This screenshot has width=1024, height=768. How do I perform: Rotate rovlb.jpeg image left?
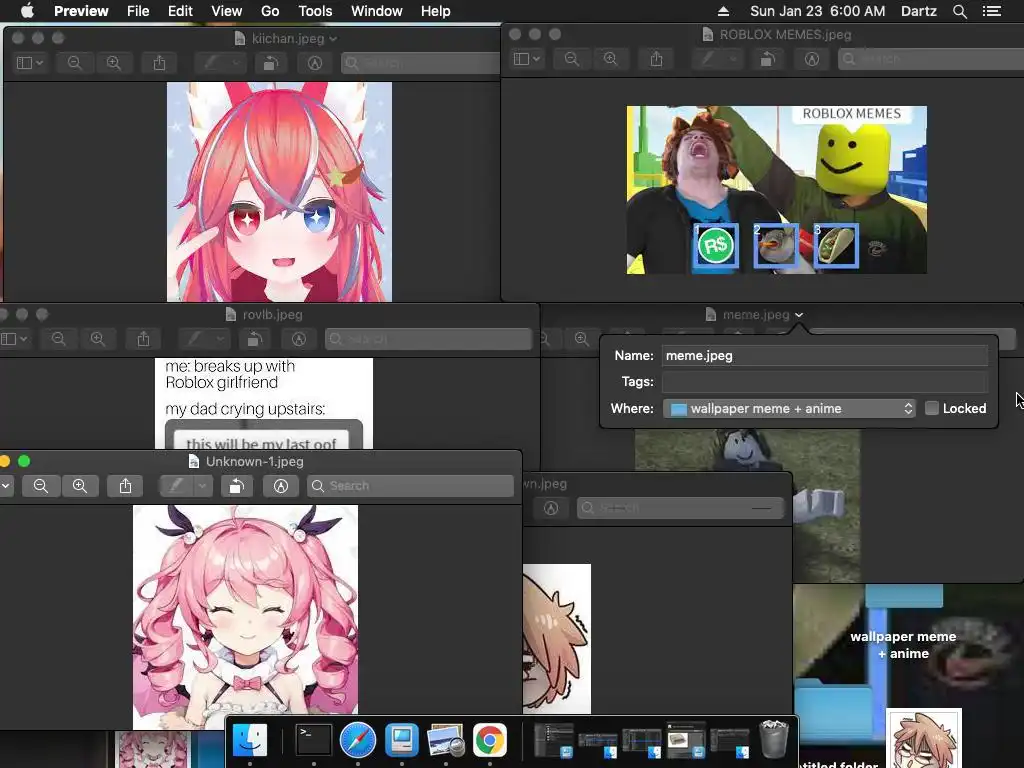point(255,339)
